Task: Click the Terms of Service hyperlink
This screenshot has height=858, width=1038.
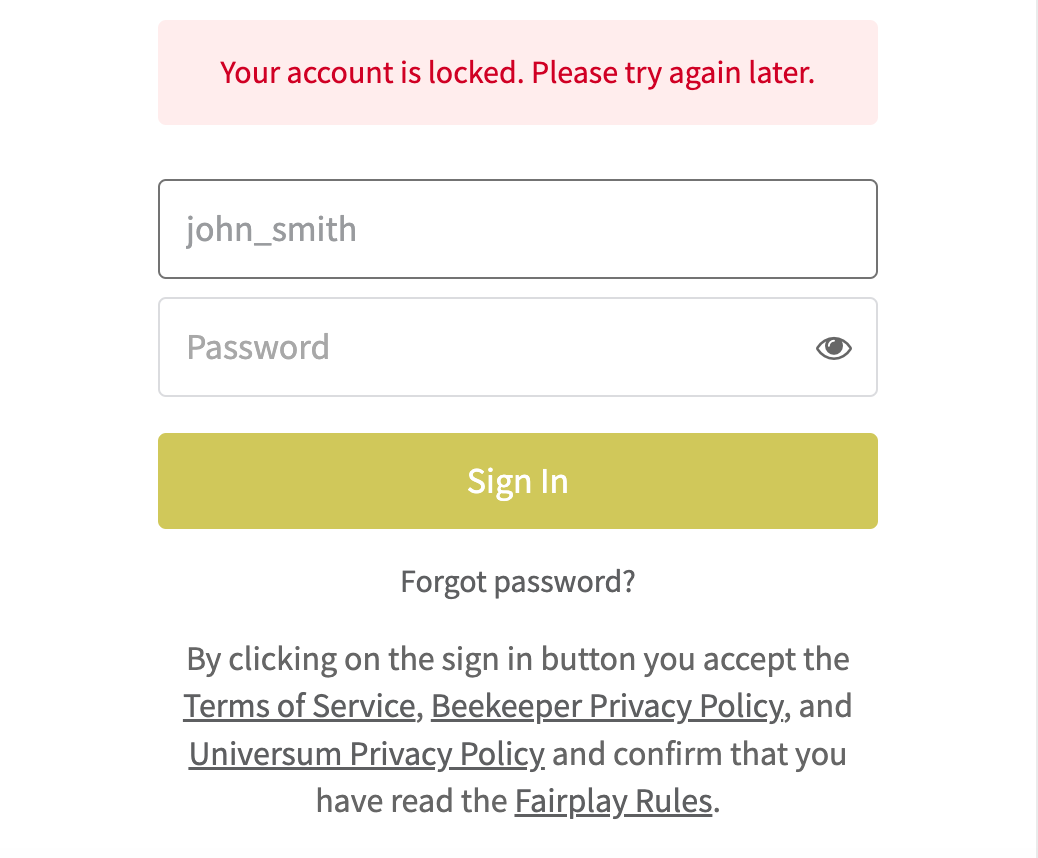Action: pyautogui.click(x=297, y=706)
